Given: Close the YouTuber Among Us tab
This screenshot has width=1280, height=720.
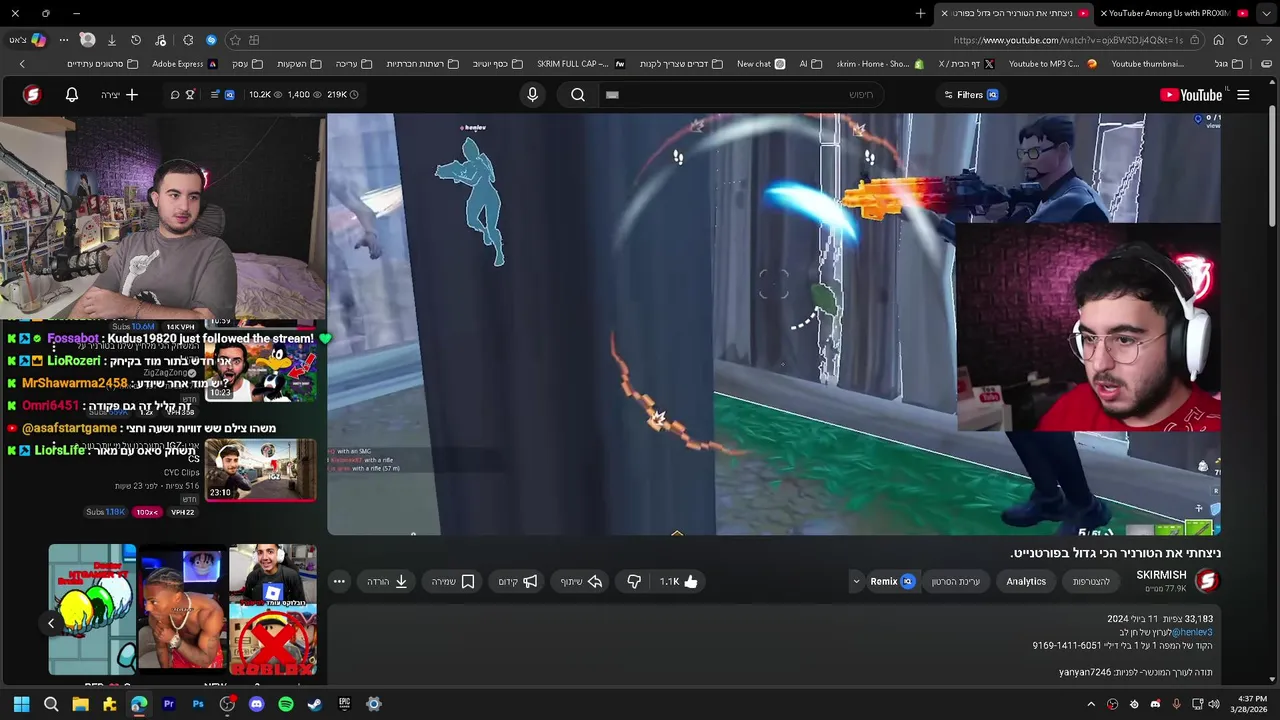Looking at the screenshot, I should 1104,13.
